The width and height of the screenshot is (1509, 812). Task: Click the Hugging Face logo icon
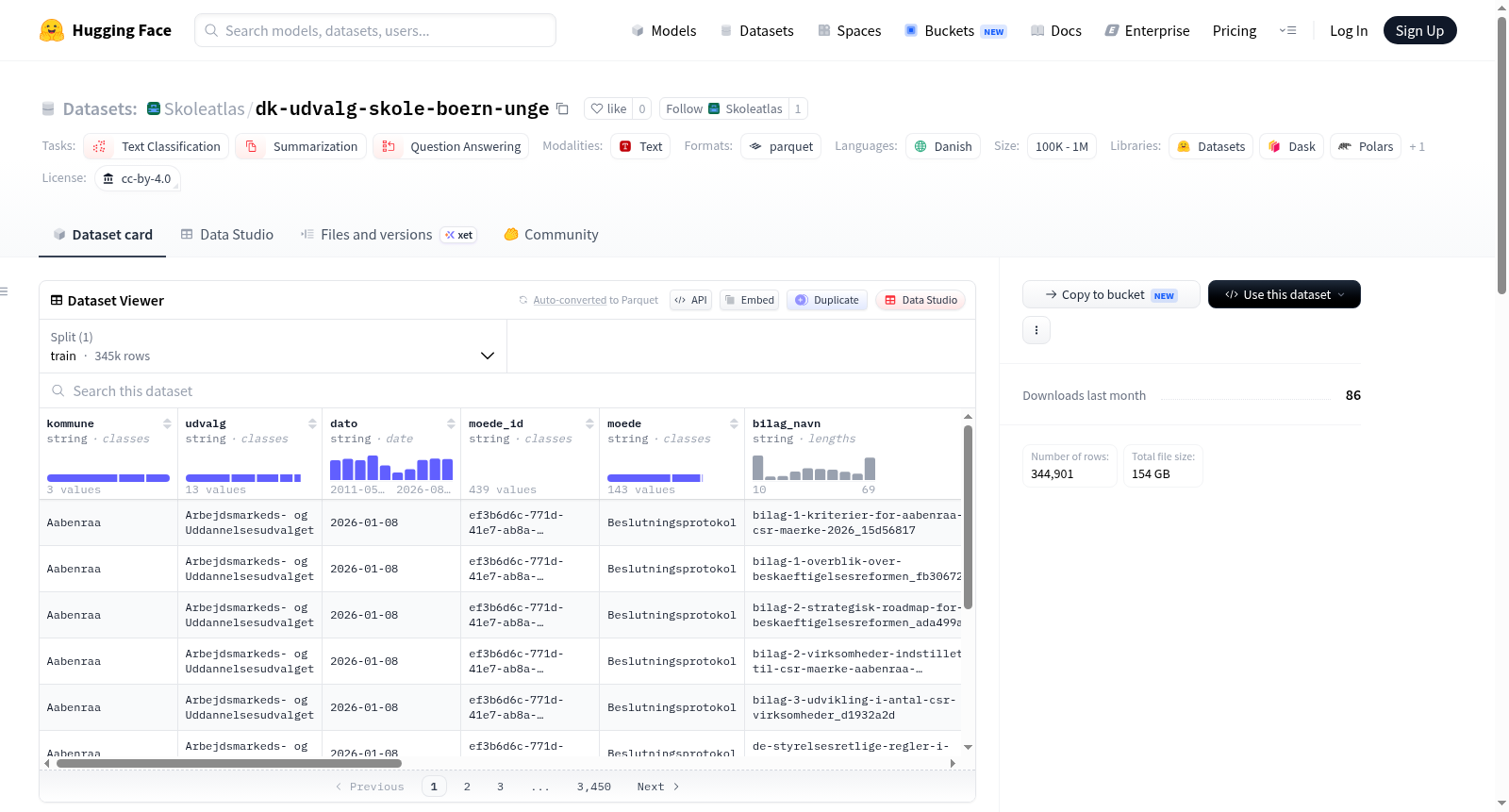pyautogui.click(x=52, y=30)
